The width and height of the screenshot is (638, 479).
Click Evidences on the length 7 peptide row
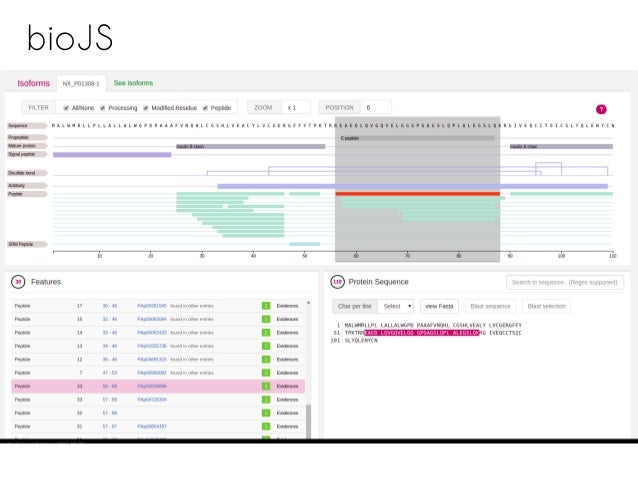[x=287, y=373]
